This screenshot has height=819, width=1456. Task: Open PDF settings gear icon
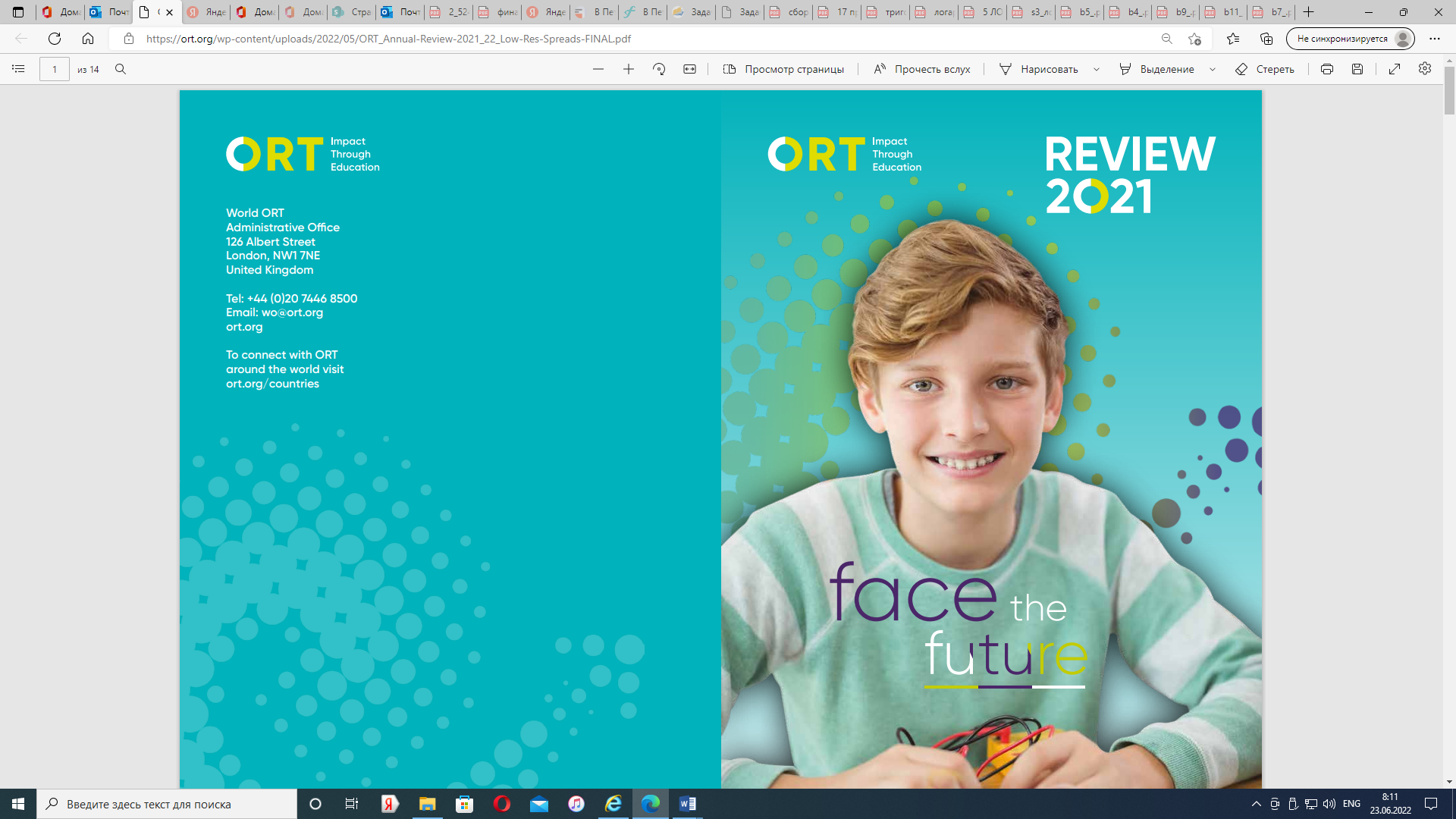1425,69
